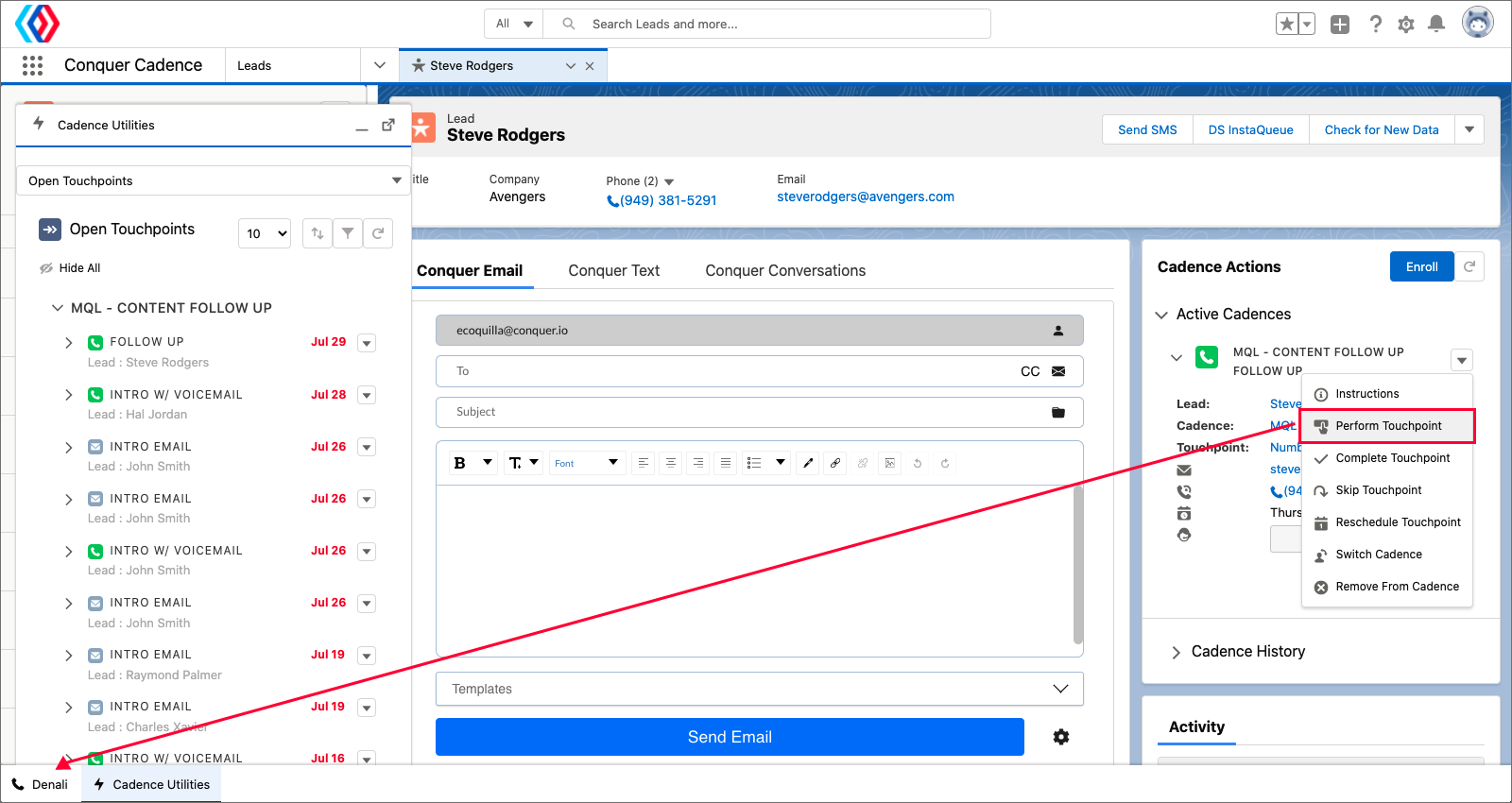Call the (949) 381-5291 phone link
The height and width of the screenshot is (803, 1512).
(x=661, y=200)
